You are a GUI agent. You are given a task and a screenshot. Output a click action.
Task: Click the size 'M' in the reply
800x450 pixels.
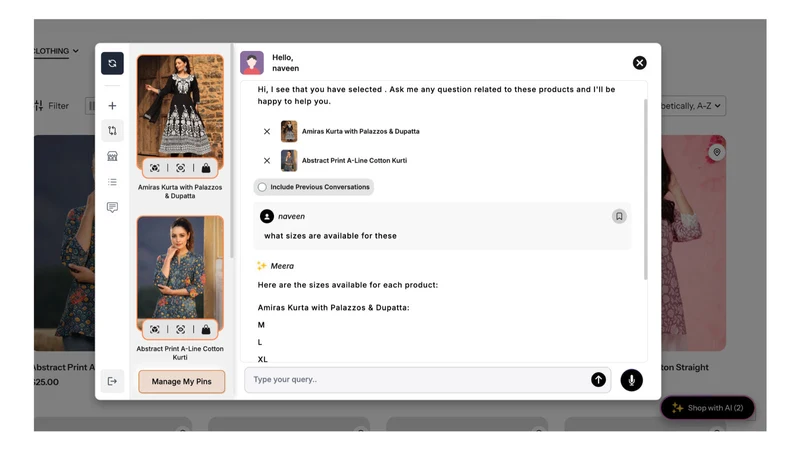coord(261,325)
